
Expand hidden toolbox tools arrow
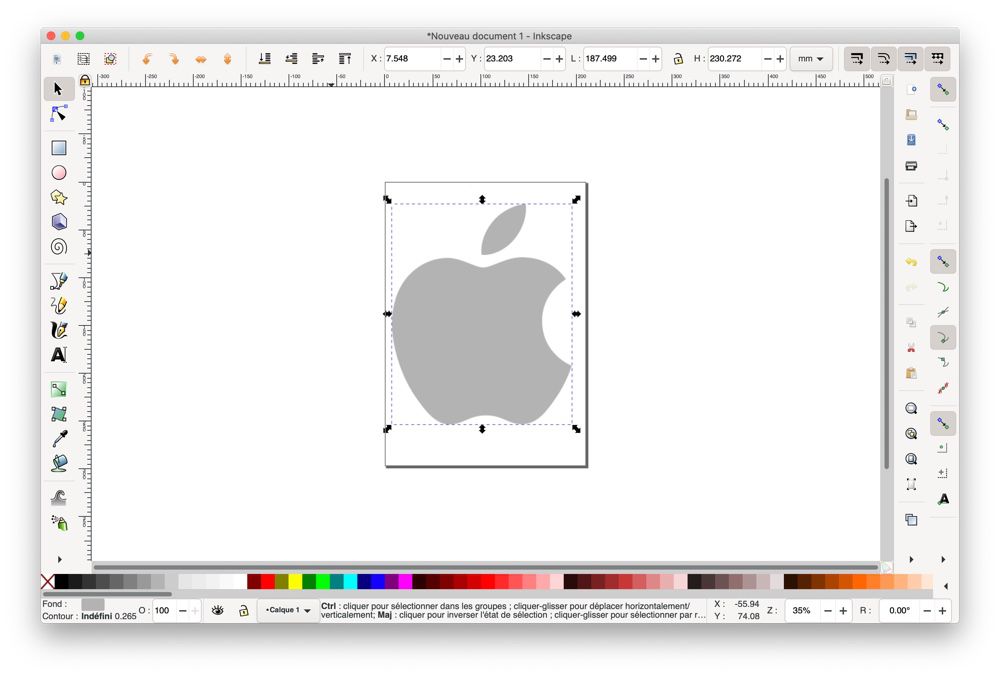pos(59,559)
